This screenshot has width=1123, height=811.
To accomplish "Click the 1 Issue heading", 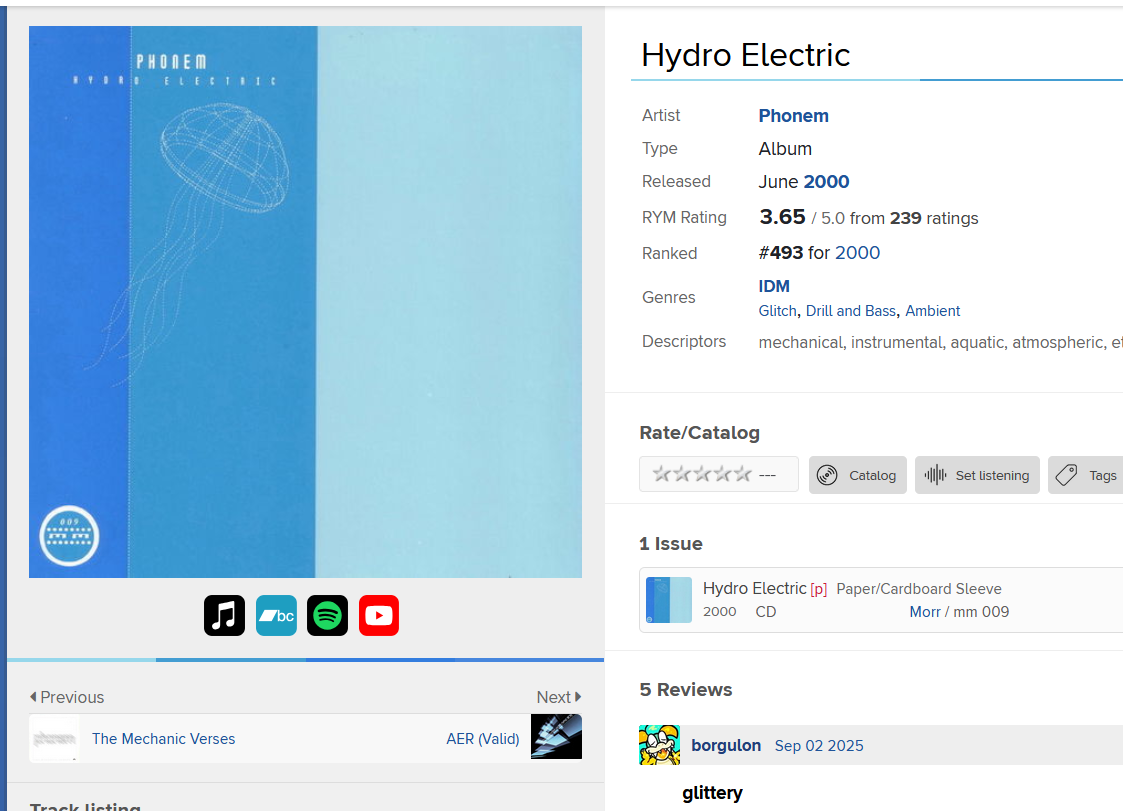I will [x=671, y=544].
